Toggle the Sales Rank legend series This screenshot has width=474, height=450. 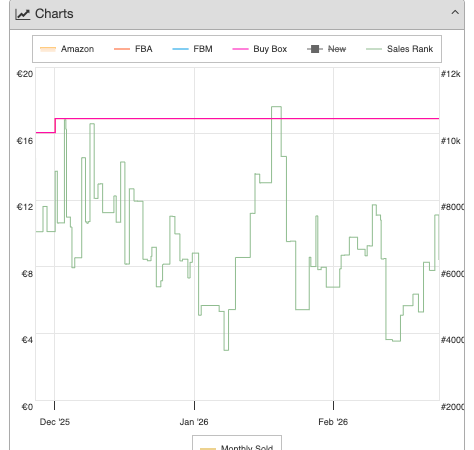(400, 49)
